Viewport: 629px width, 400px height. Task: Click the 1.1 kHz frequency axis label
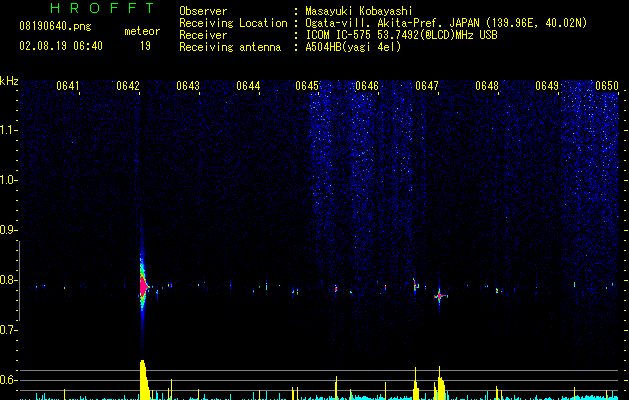tap(8, 130)
